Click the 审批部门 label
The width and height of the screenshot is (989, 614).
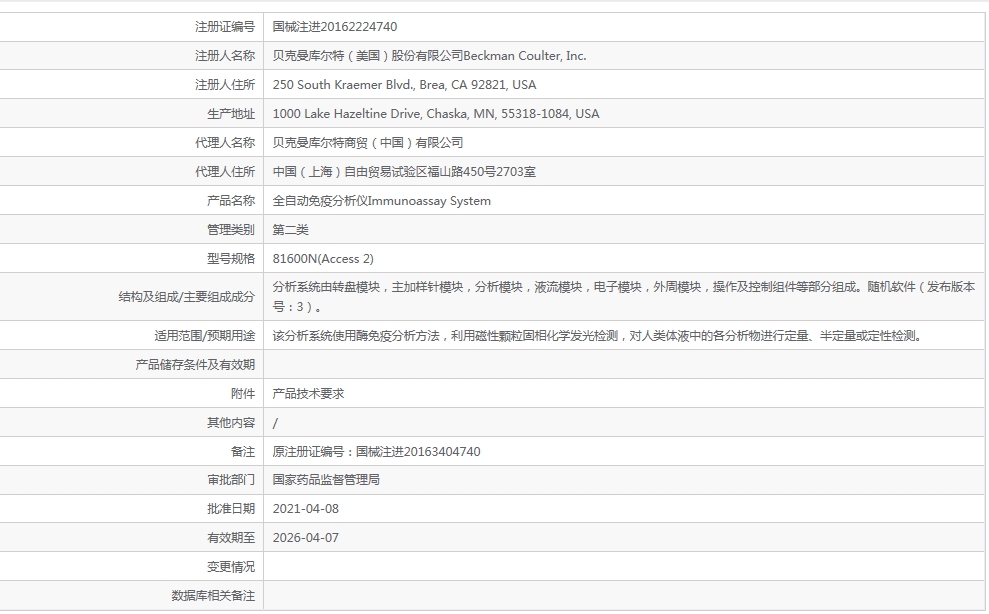coord(231,480)
